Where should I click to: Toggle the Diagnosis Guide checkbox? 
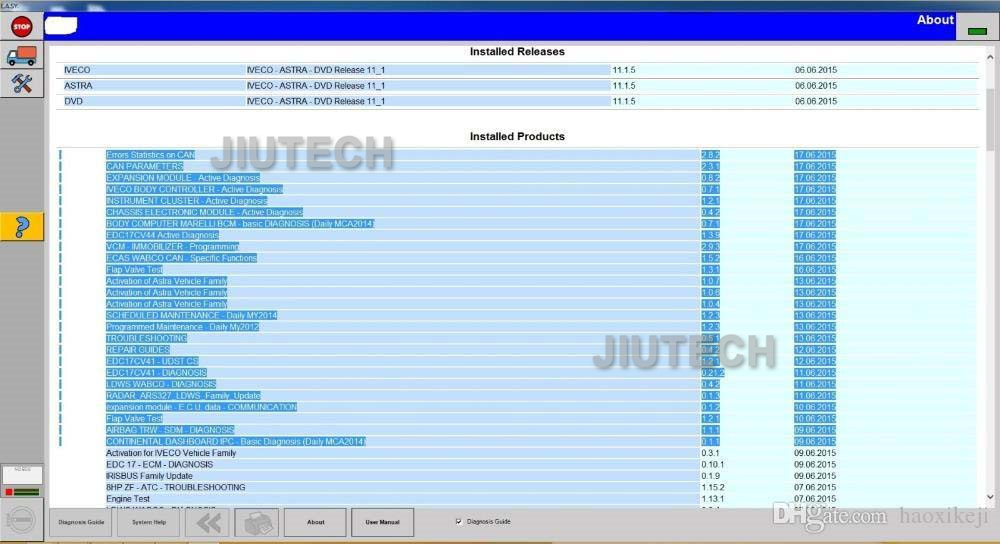pos(459,522)
